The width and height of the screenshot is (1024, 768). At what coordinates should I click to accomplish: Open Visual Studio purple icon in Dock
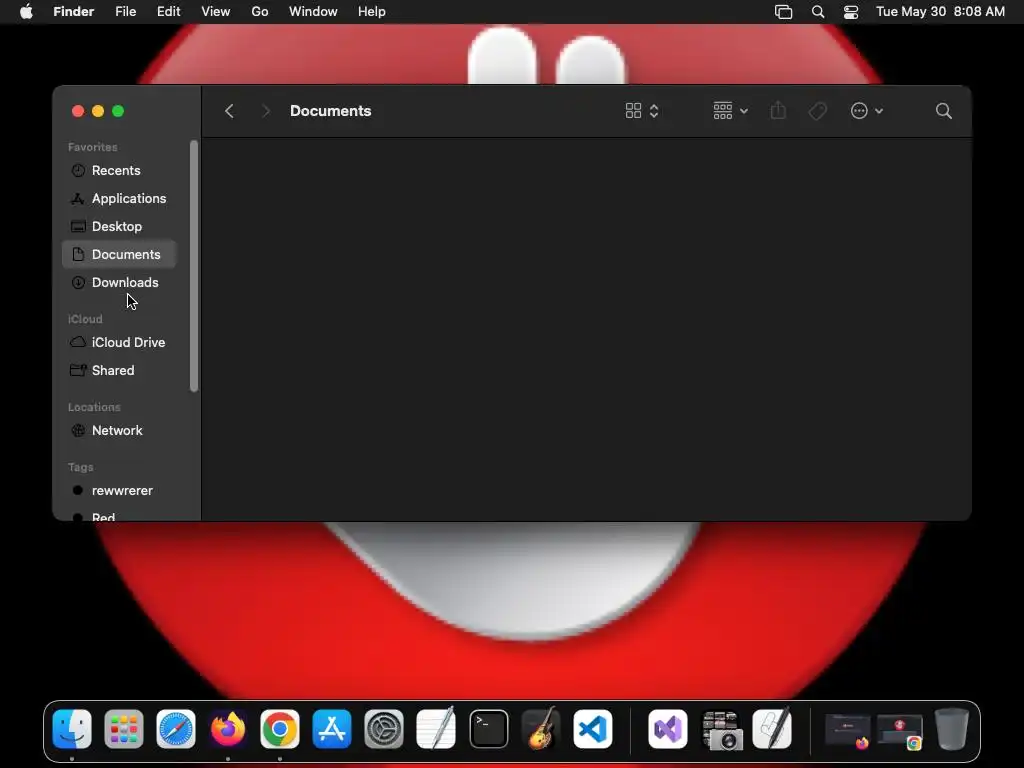(x=667, y=729)
